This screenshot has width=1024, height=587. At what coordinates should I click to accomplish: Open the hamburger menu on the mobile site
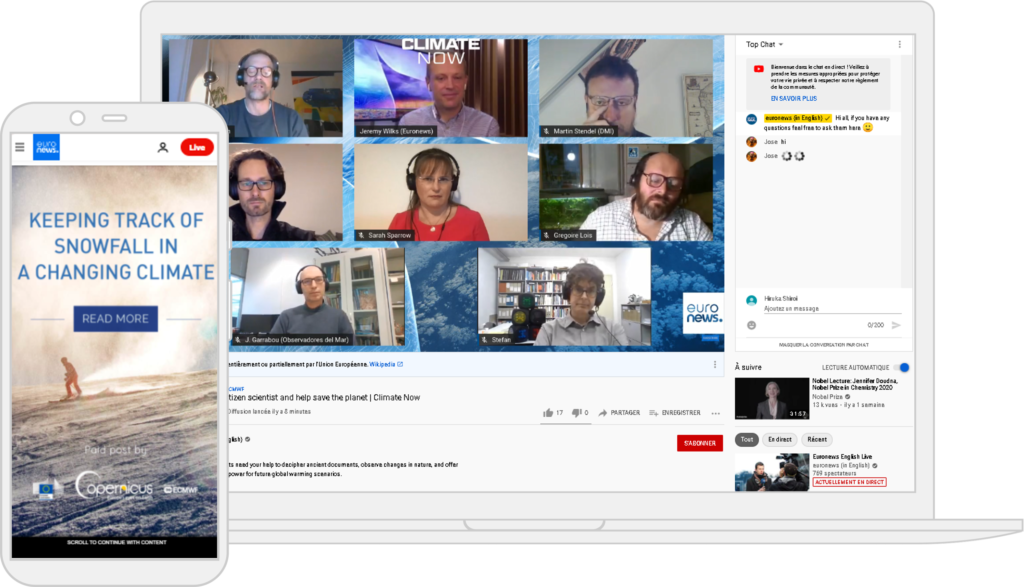20,147
